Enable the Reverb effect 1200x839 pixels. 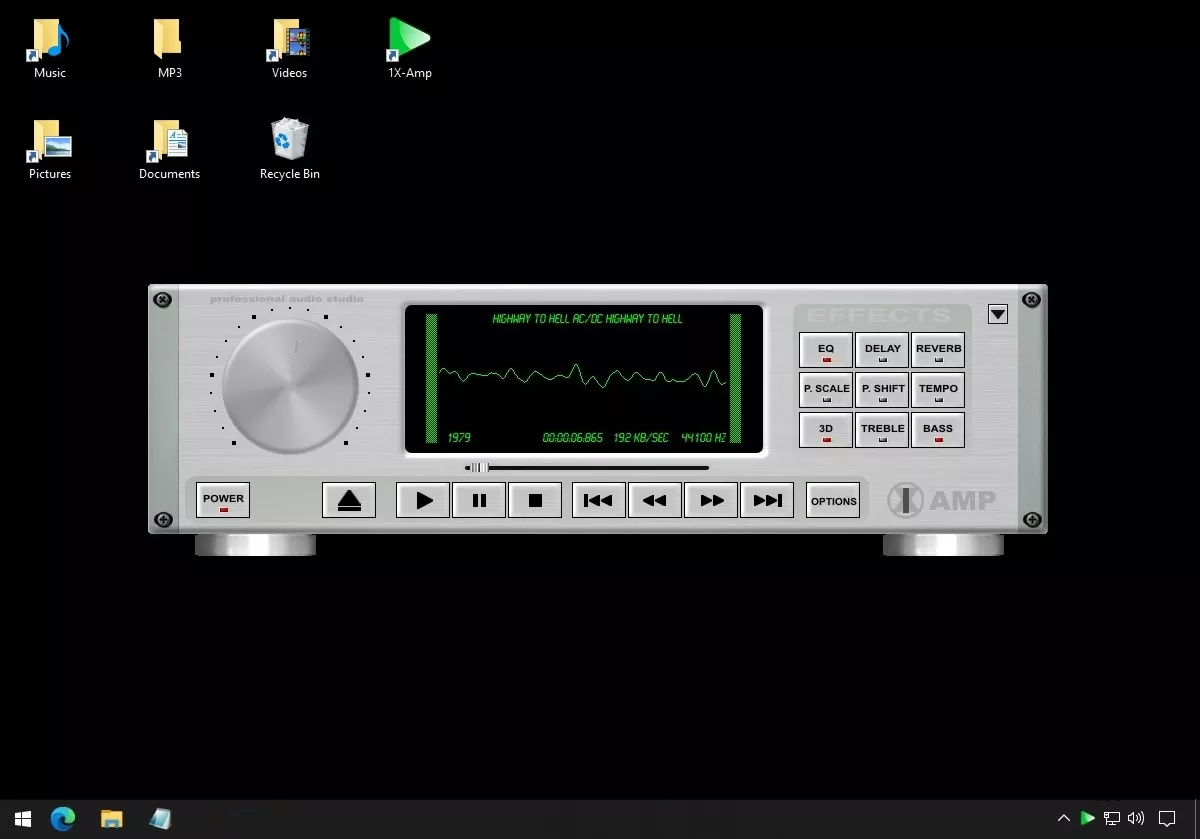point(938,350)
